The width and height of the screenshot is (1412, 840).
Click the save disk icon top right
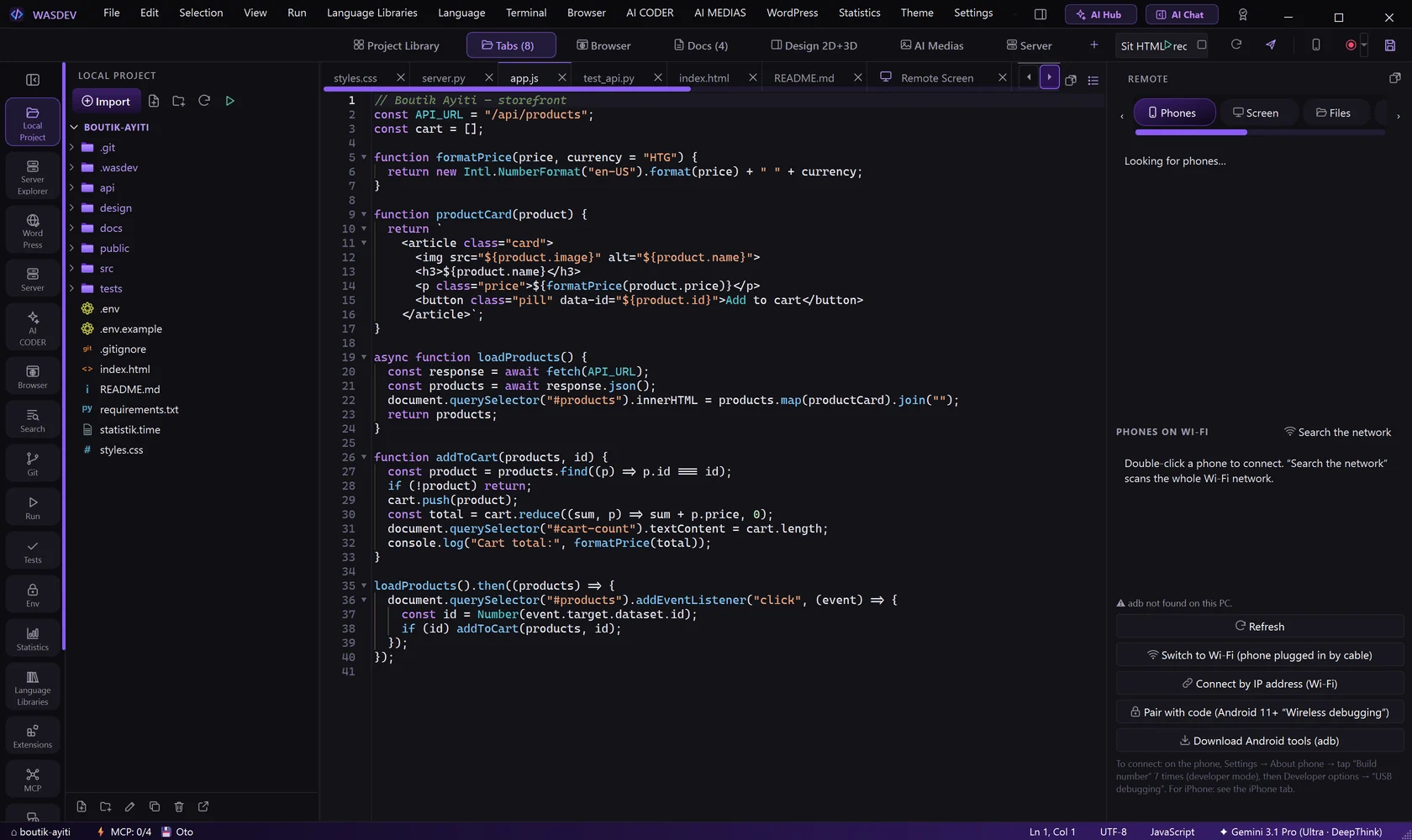pyautogui.click(x=1390, y=45)
